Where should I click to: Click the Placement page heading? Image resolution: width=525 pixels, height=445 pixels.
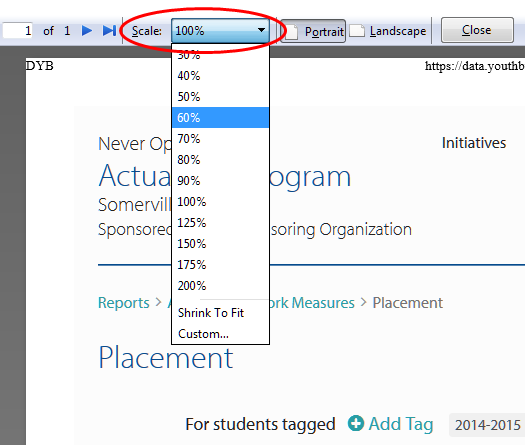tap(166, 358)
